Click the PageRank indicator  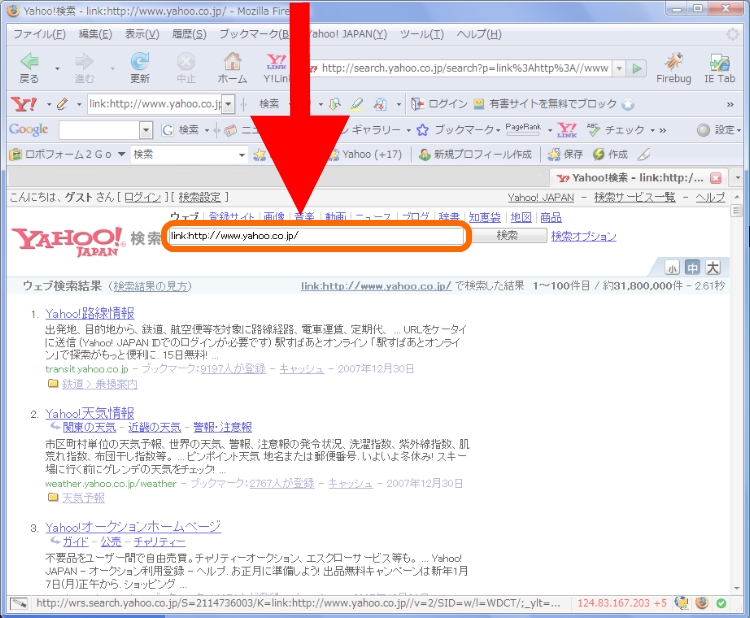tap(523, 128)
